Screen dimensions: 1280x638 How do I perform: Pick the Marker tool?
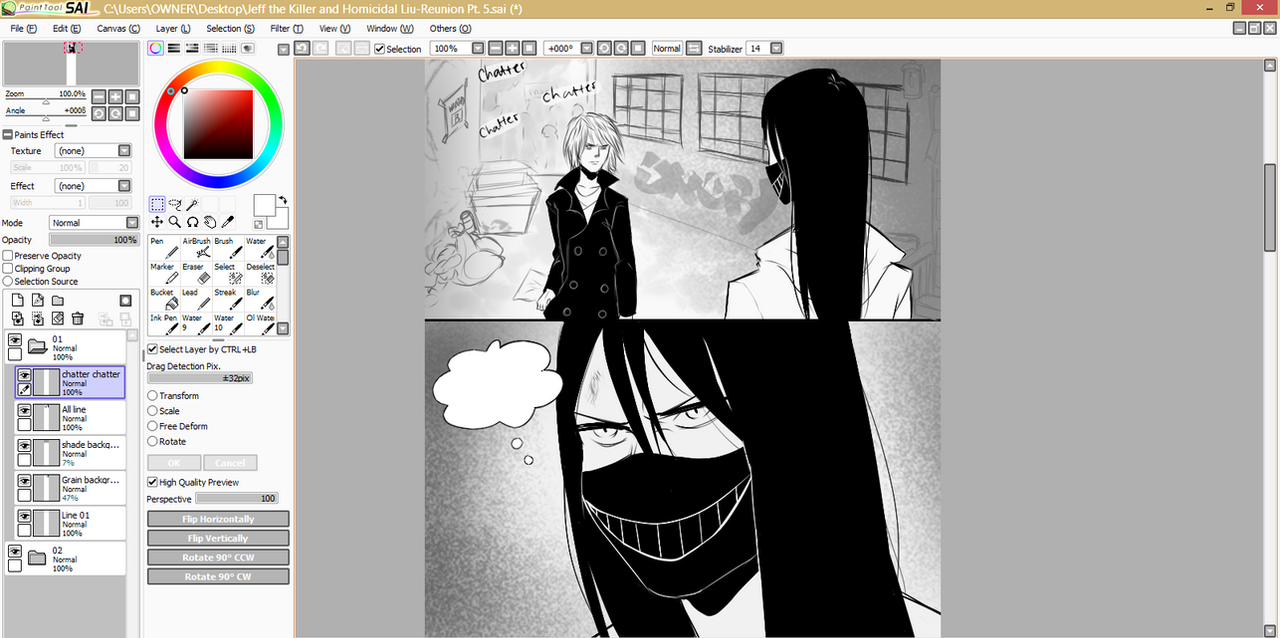tap(162, 274)
